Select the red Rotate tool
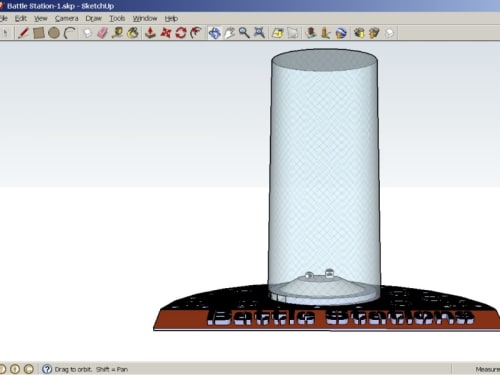Image resolution: width=500 pixels, height=375 pixels. pos(181,33)
